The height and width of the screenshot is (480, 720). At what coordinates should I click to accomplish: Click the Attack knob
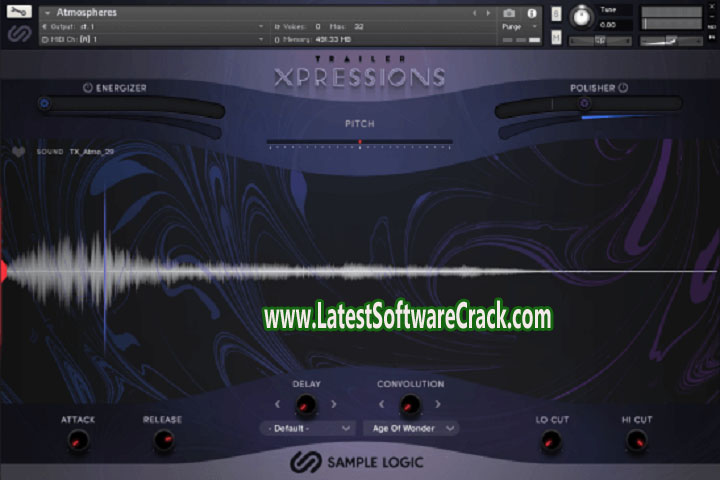78,440
